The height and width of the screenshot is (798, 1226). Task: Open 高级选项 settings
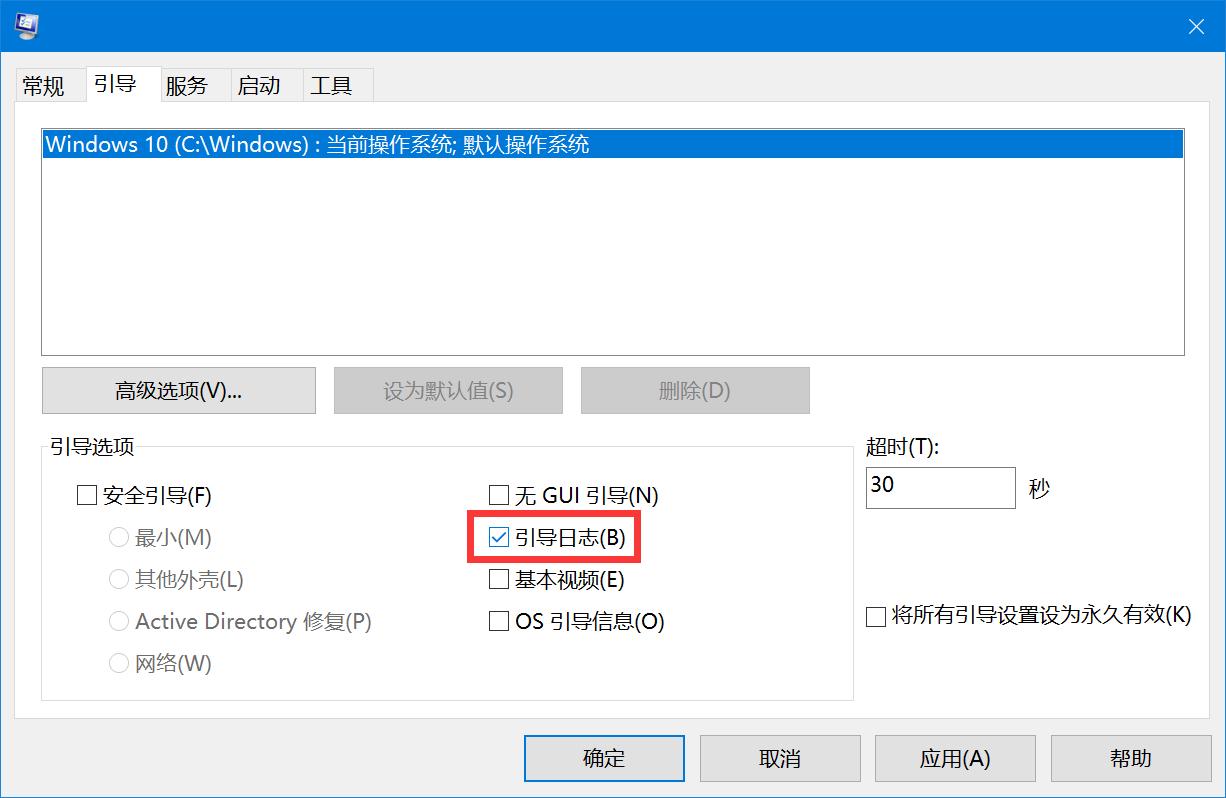click(x=178, y=390)
